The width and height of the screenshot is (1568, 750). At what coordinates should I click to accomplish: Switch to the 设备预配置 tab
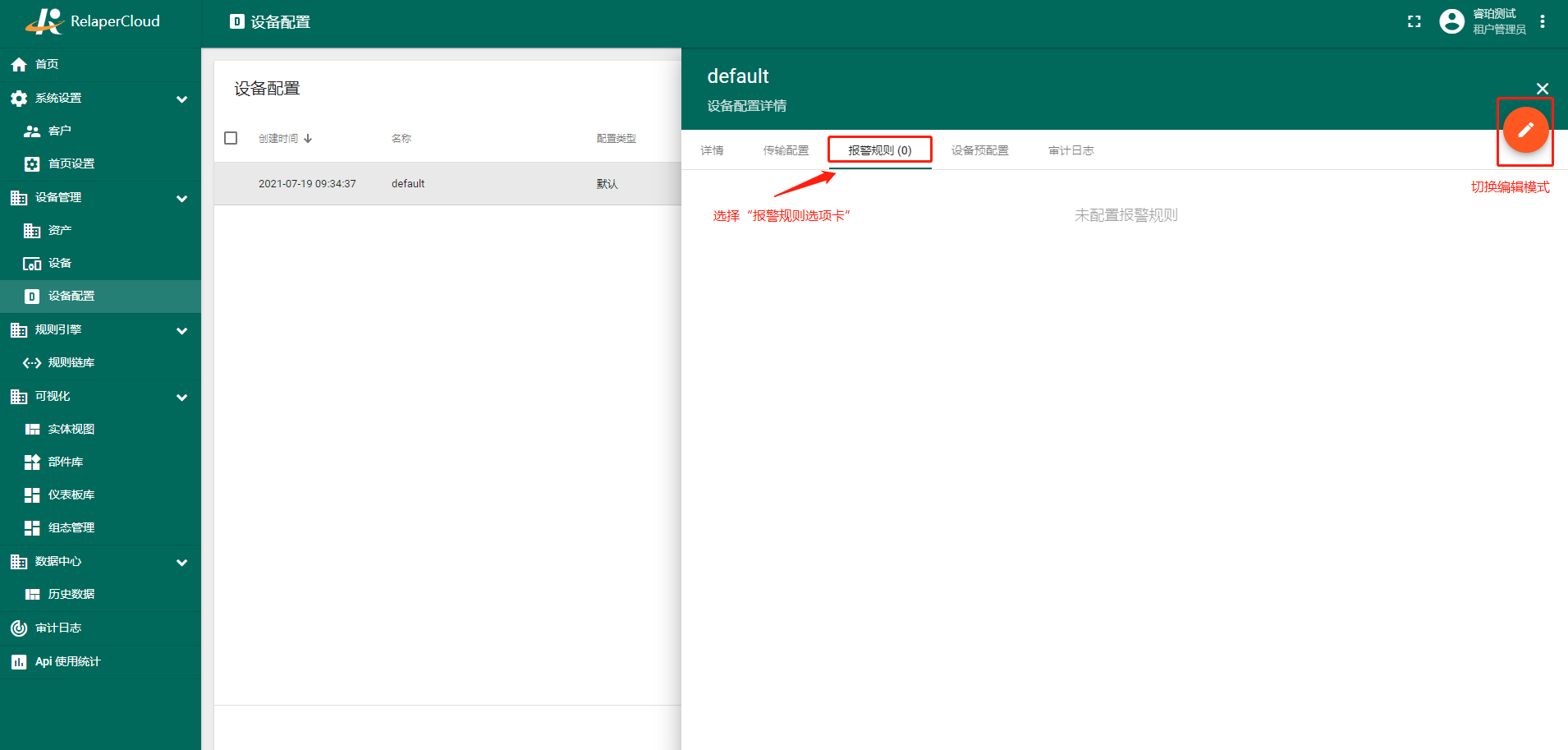(980, 150)
